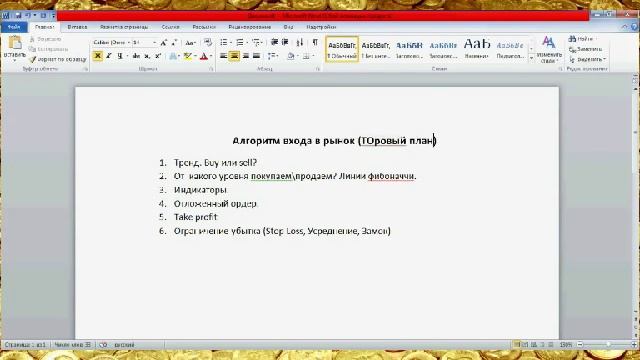
Task: Click the Grow Font icon
Action: [163, 42]
